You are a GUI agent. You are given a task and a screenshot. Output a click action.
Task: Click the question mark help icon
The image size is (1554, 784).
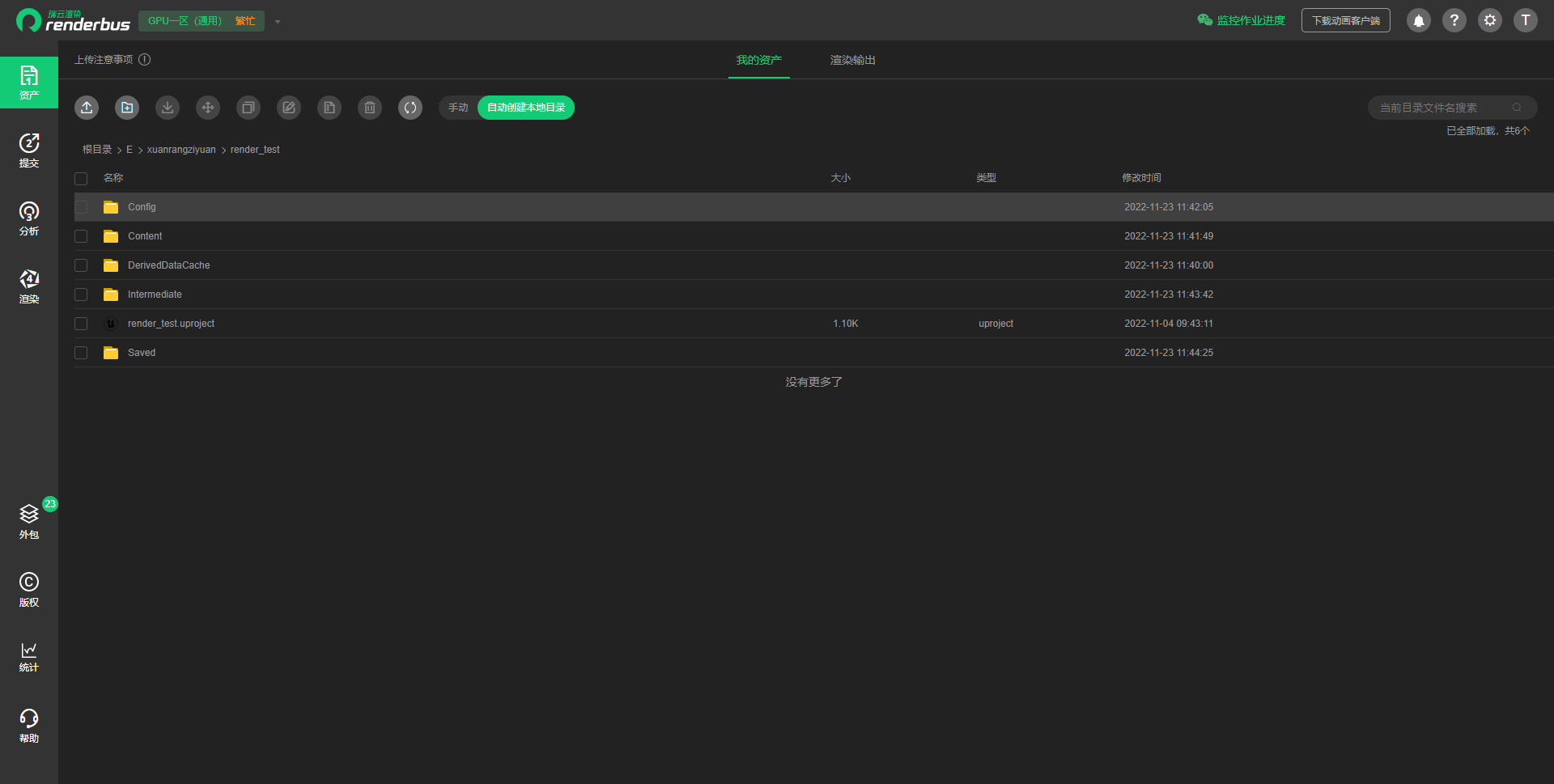pyautogui.click(x=1454, y=20)
